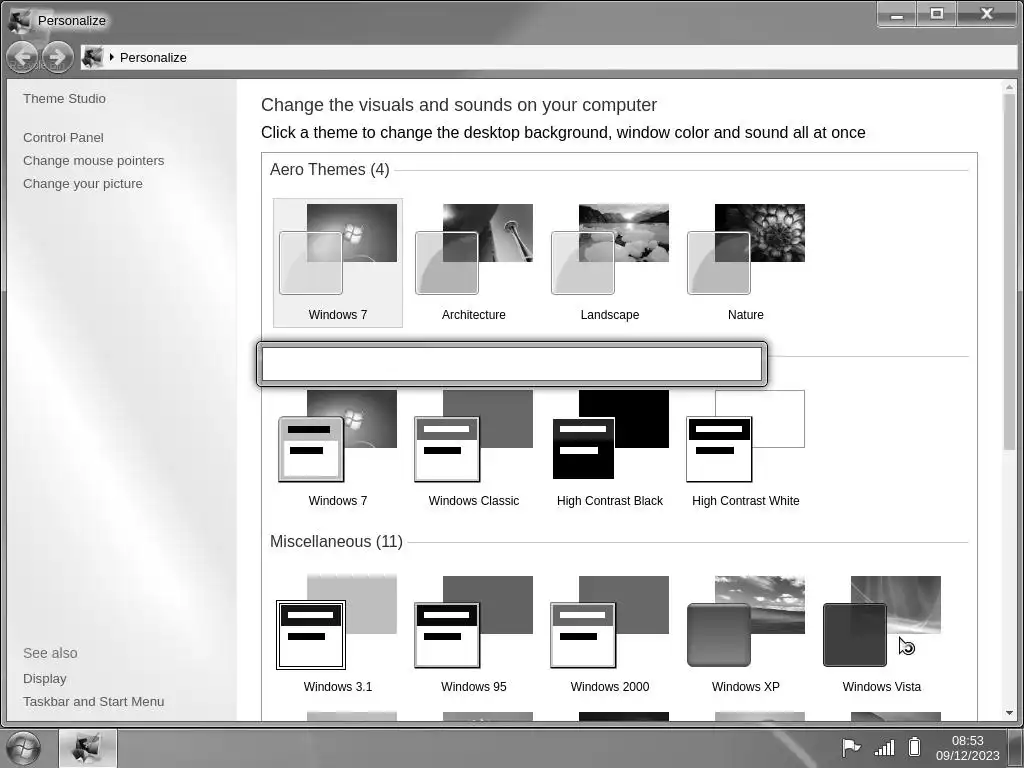Click the battery tray icon
The height and width of the screenshot is (768, 1024).
[x=915, y=747]
